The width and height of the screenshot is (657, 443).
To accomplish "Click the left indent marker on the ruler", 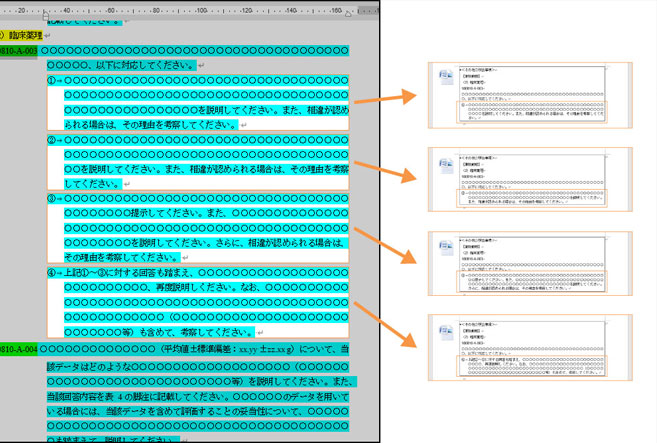I will (x=46, y=16).
